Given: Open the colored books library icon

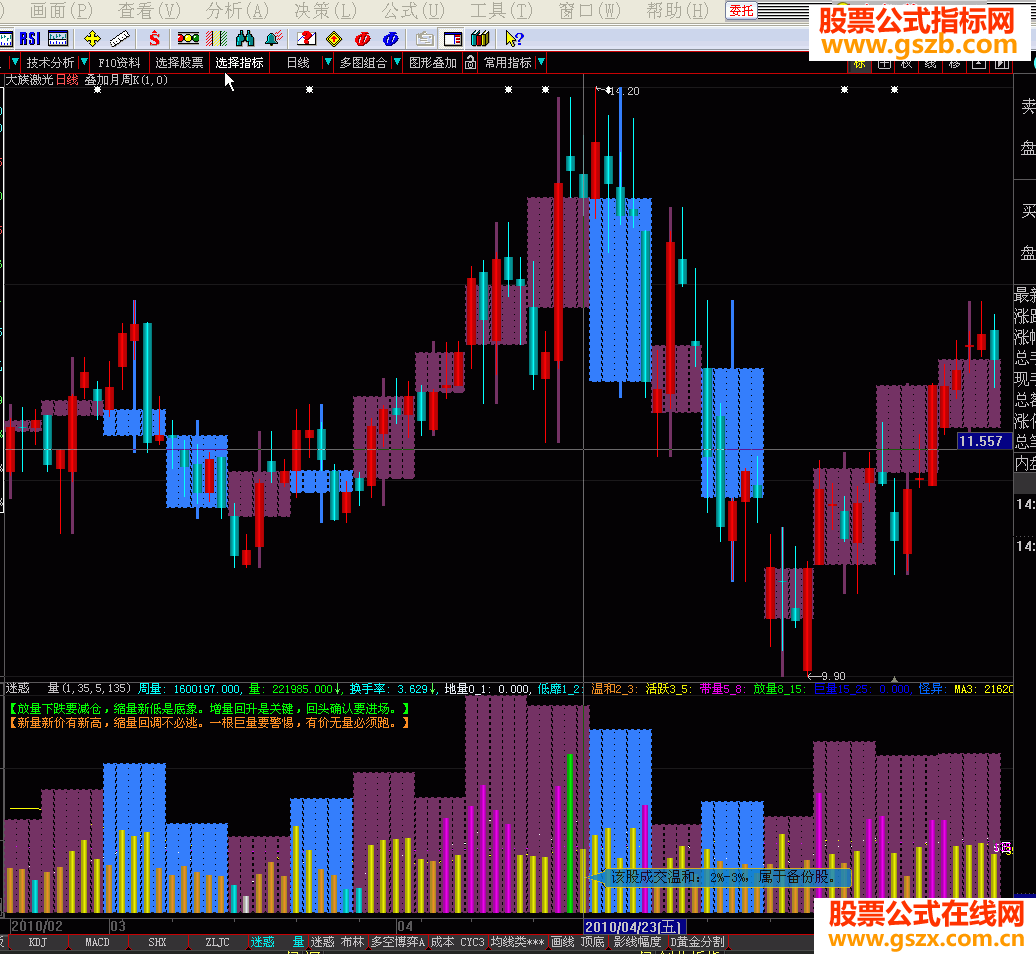Looking at the screenshot, I should point(480,39).
